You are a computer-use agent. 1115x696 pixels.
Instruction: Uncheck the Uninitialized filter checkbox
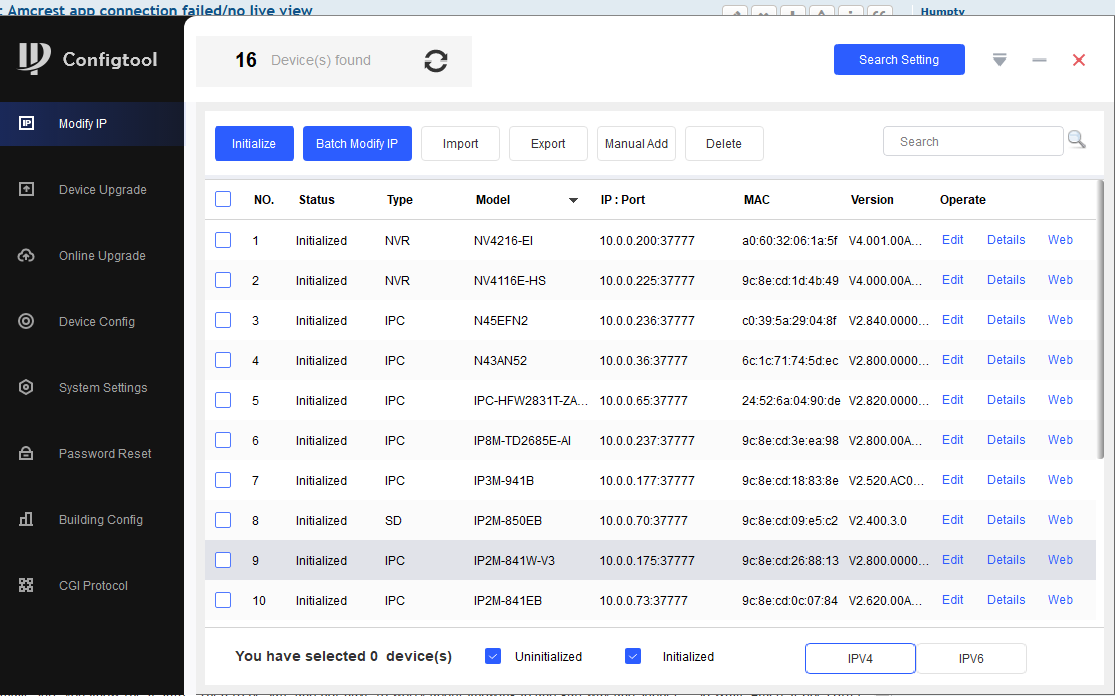click(493, 656)
